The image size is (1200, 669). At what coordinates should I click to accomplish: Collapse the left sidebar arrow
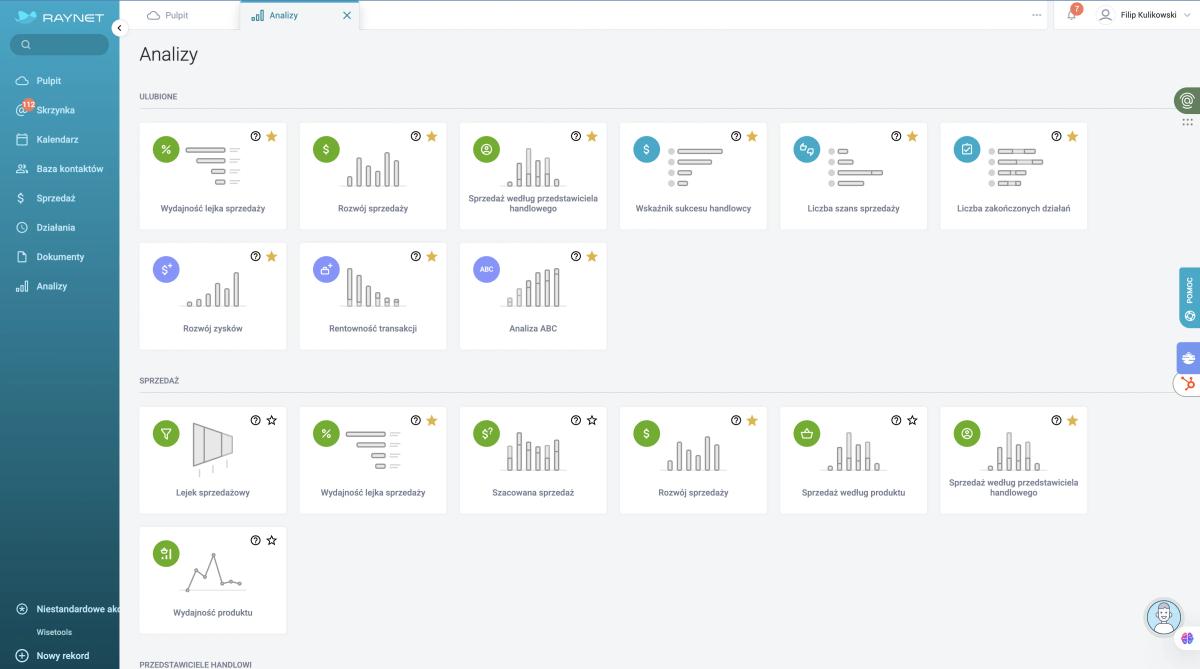(x=119, y=28)
